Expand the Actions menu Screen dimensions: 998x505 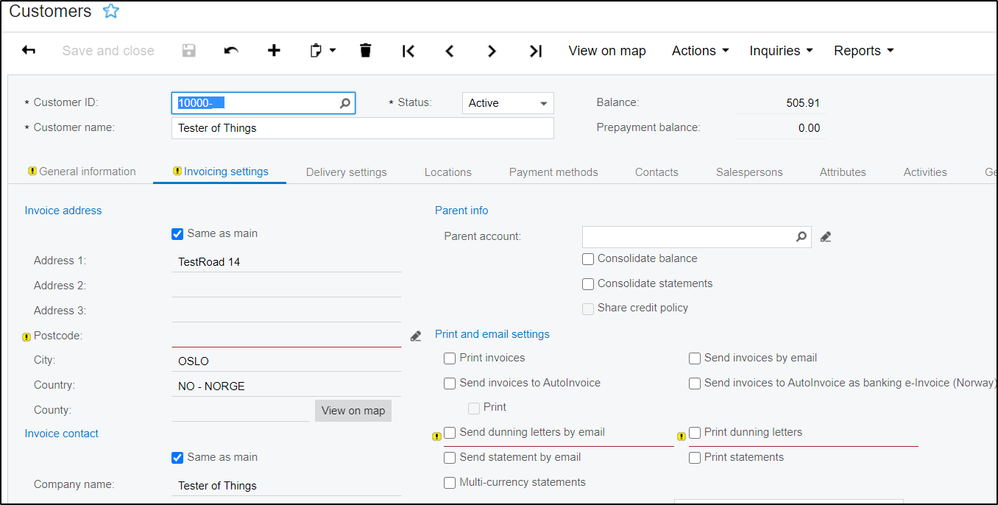(x=700, y=51)
